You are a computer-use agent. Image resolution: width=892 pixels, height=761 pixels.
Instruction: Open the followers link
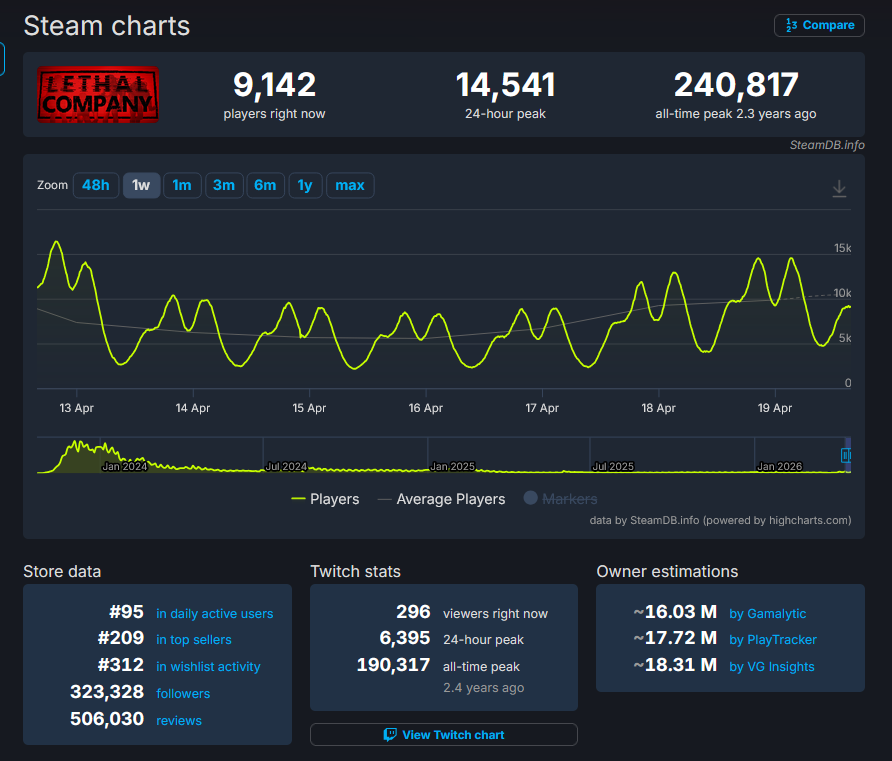183,693
